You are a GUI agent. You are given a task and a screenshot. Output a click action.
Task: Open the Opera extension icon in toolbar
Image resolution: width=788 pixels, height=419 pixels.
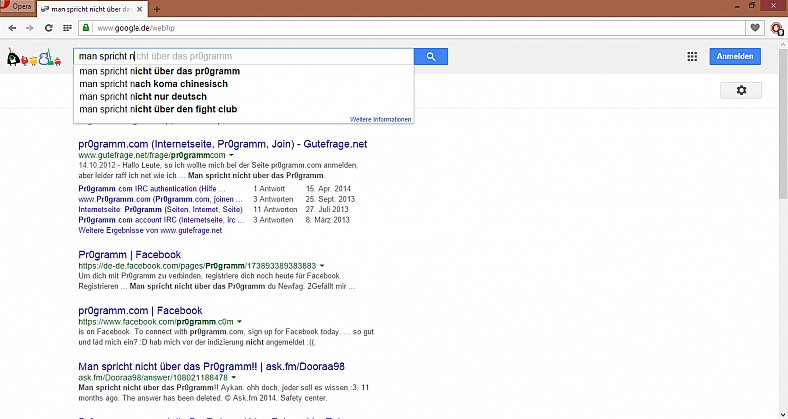click(777, 28)
